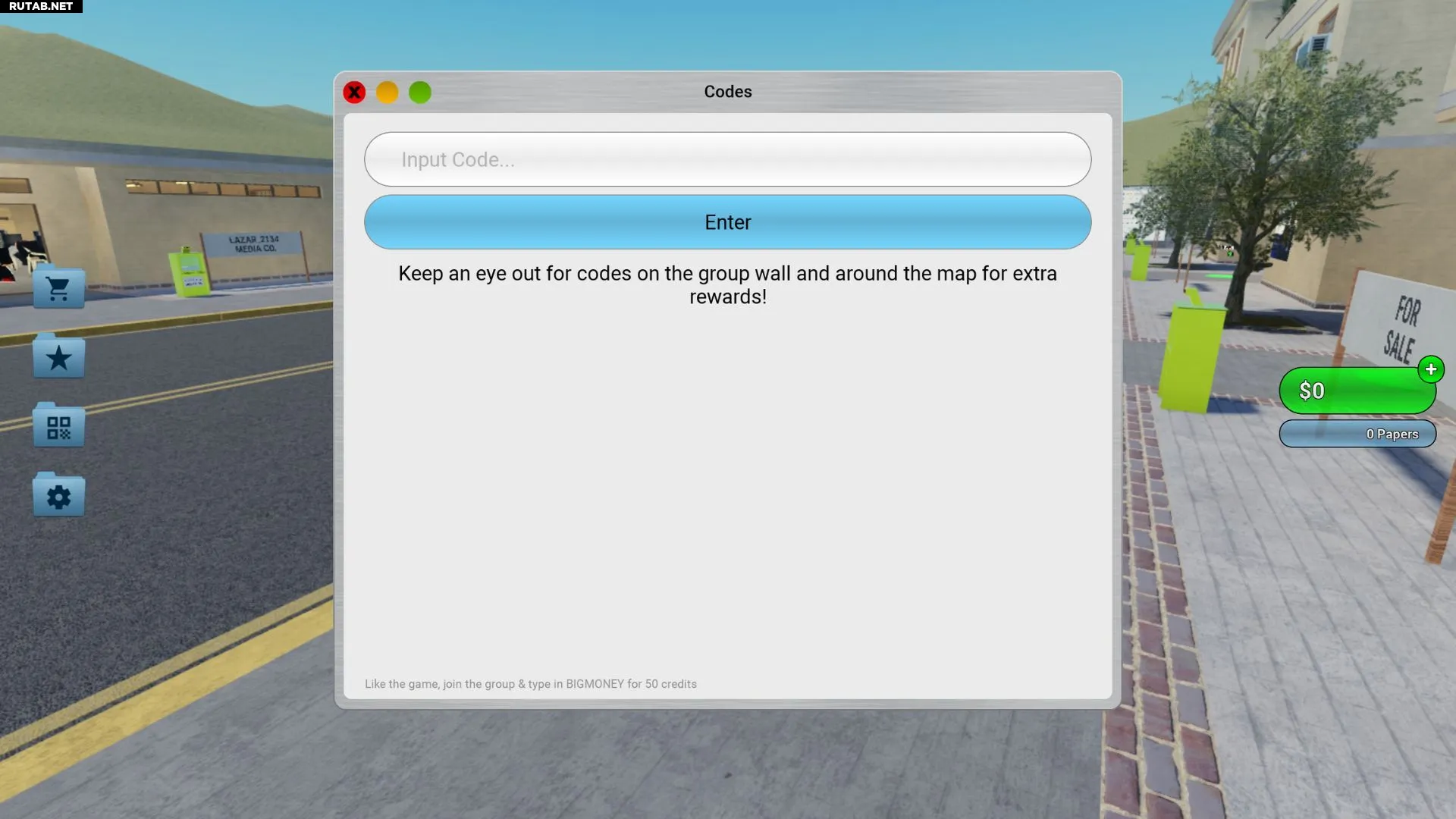Click the QR code folder icon
1456x819 pixels.
click(58, 427)
